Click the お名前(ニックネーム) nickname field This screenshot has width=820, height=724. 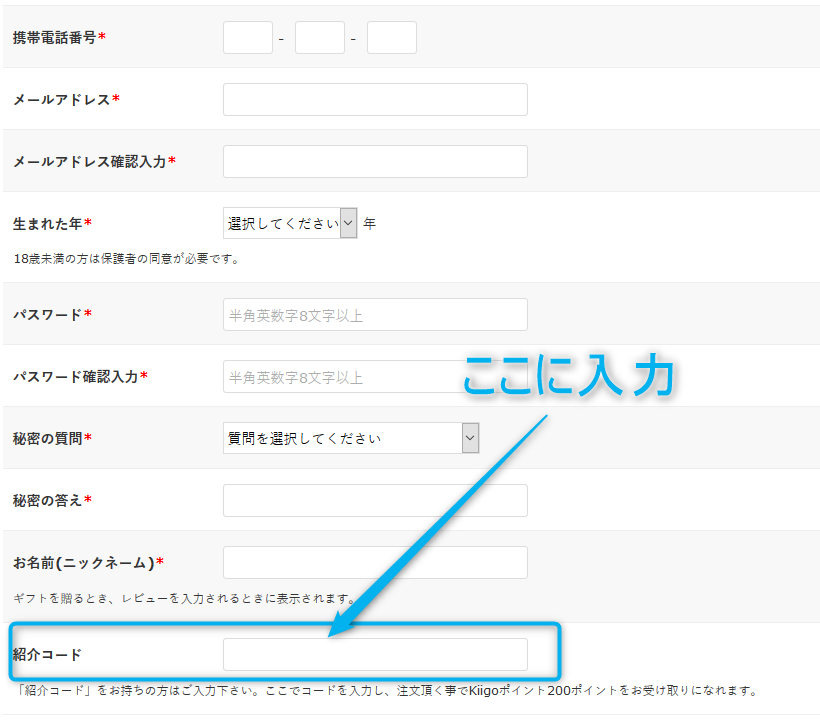[375, 562]
